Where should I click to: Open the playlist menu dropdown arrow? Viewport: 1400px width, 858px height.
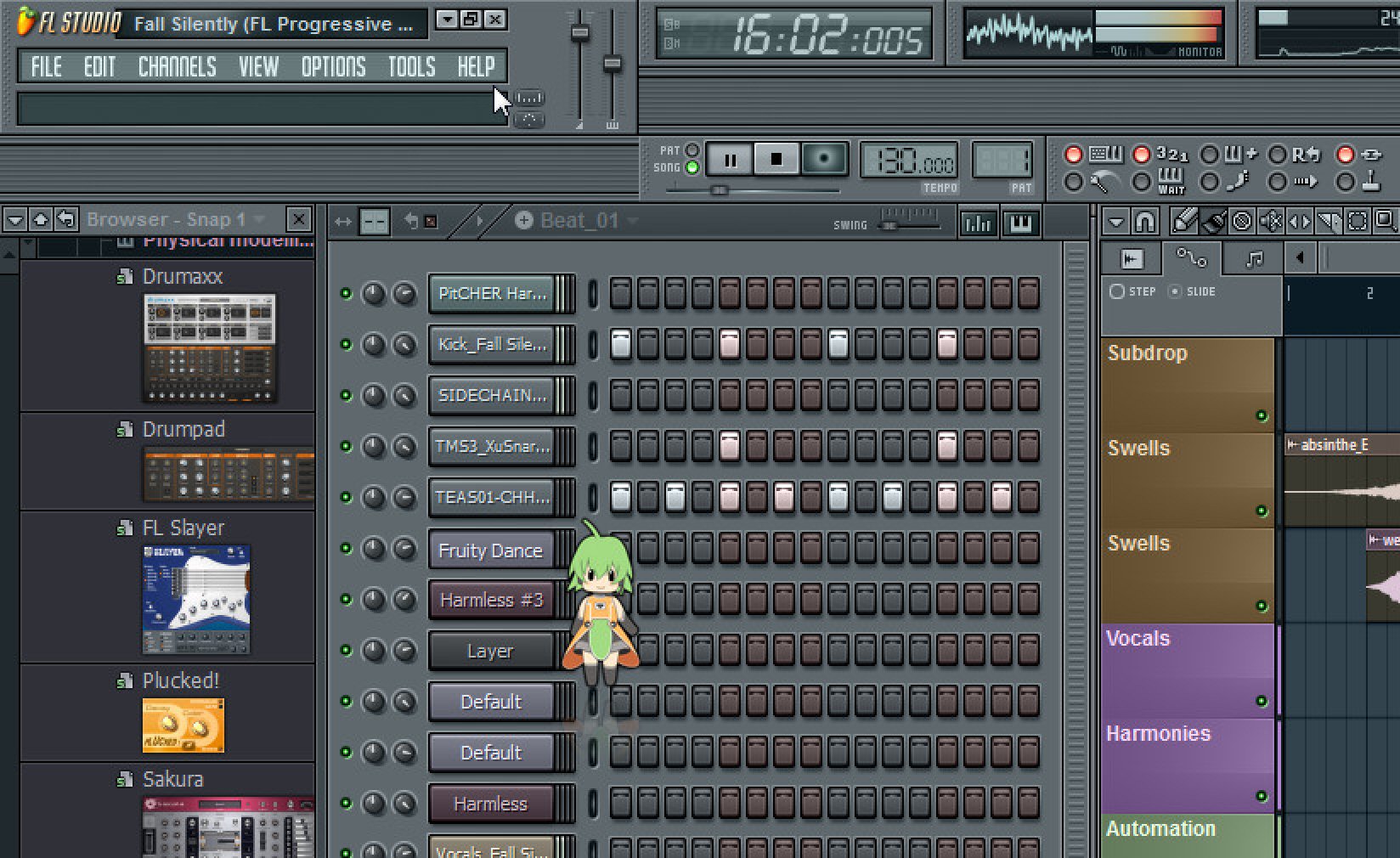tap(1115, 222)
